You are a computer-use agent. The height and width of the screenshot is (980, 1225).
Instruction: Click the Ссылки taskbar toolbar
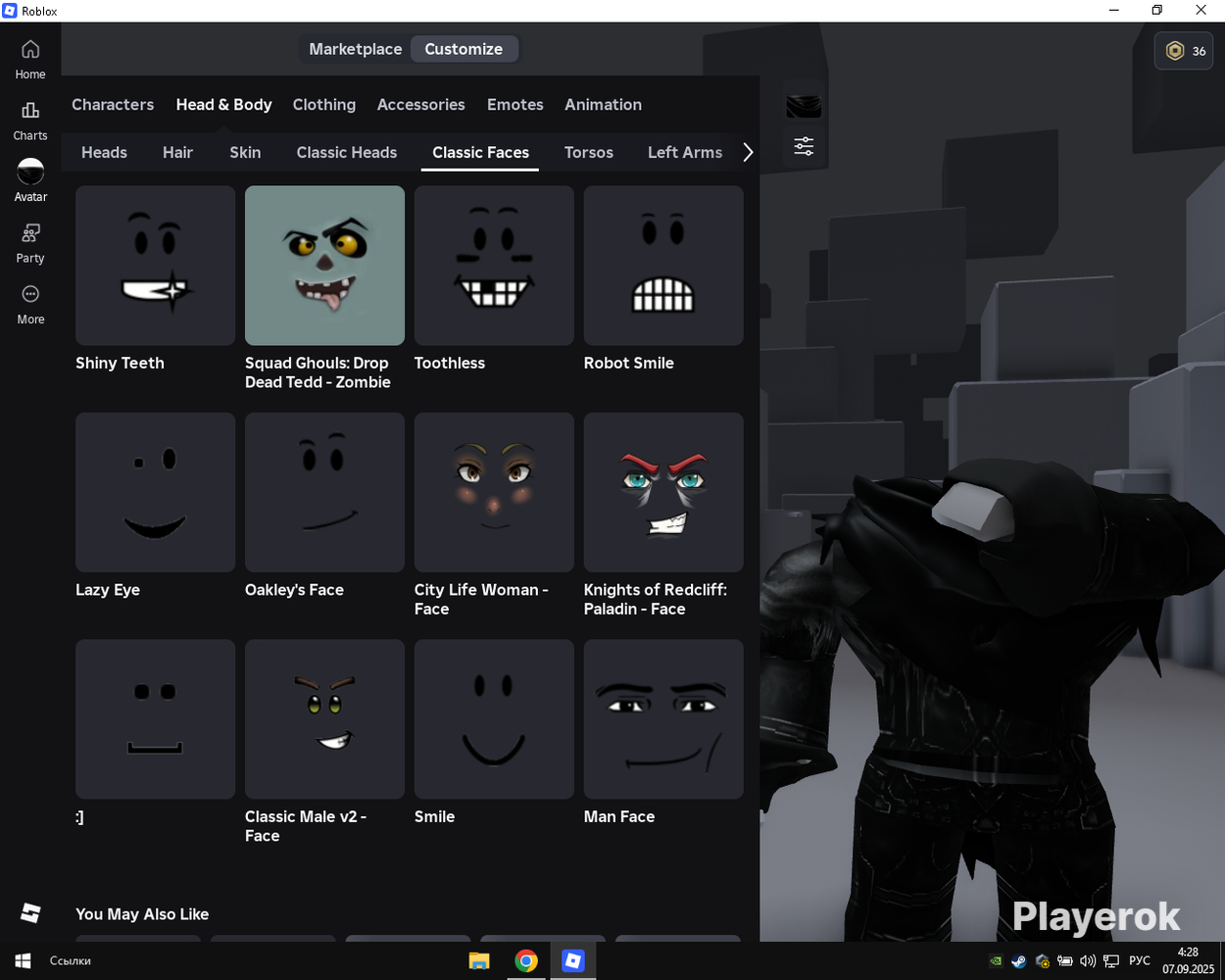coord(71,961)
